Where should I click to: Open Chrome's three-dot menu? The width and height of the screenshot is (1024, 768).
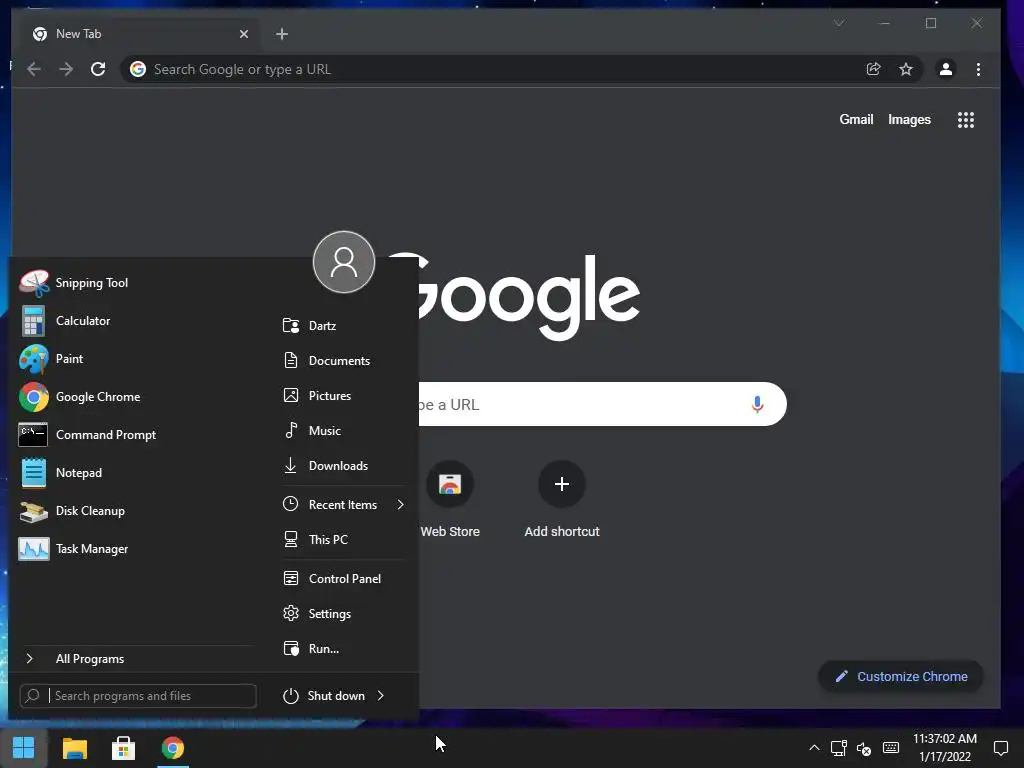tap(978, 69)
